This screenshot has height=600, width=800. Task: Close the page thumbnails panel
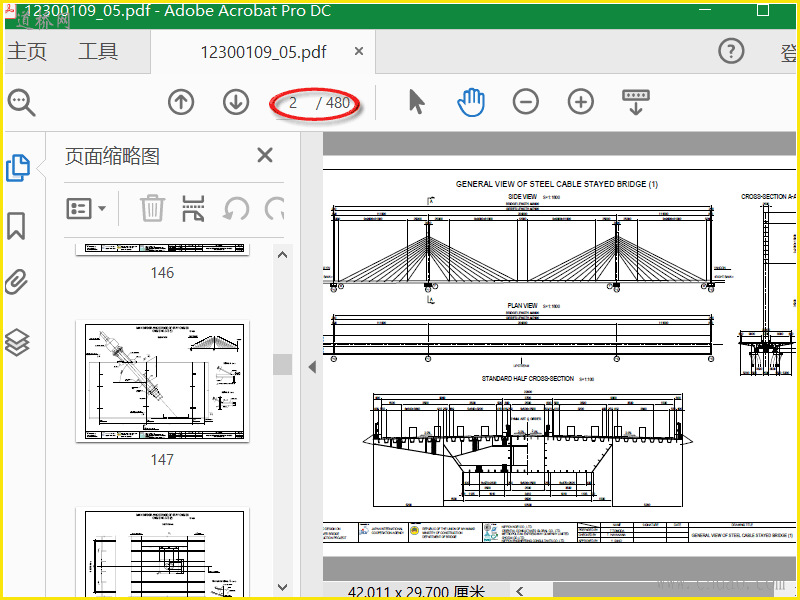(x=265, y=155)
